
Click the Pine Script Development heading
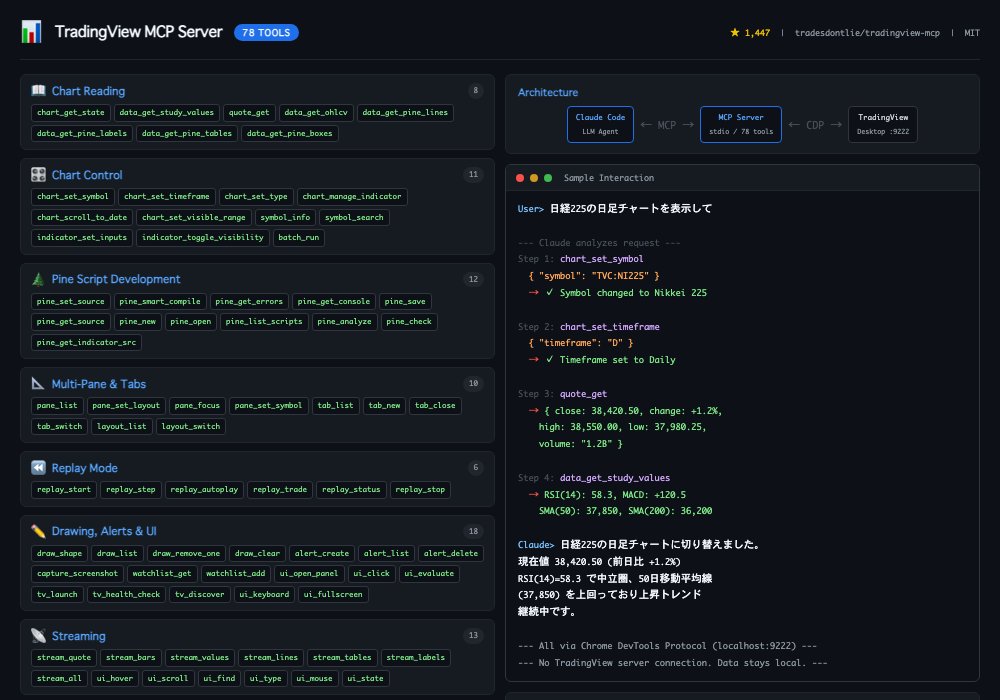click(x=116, y=279)
